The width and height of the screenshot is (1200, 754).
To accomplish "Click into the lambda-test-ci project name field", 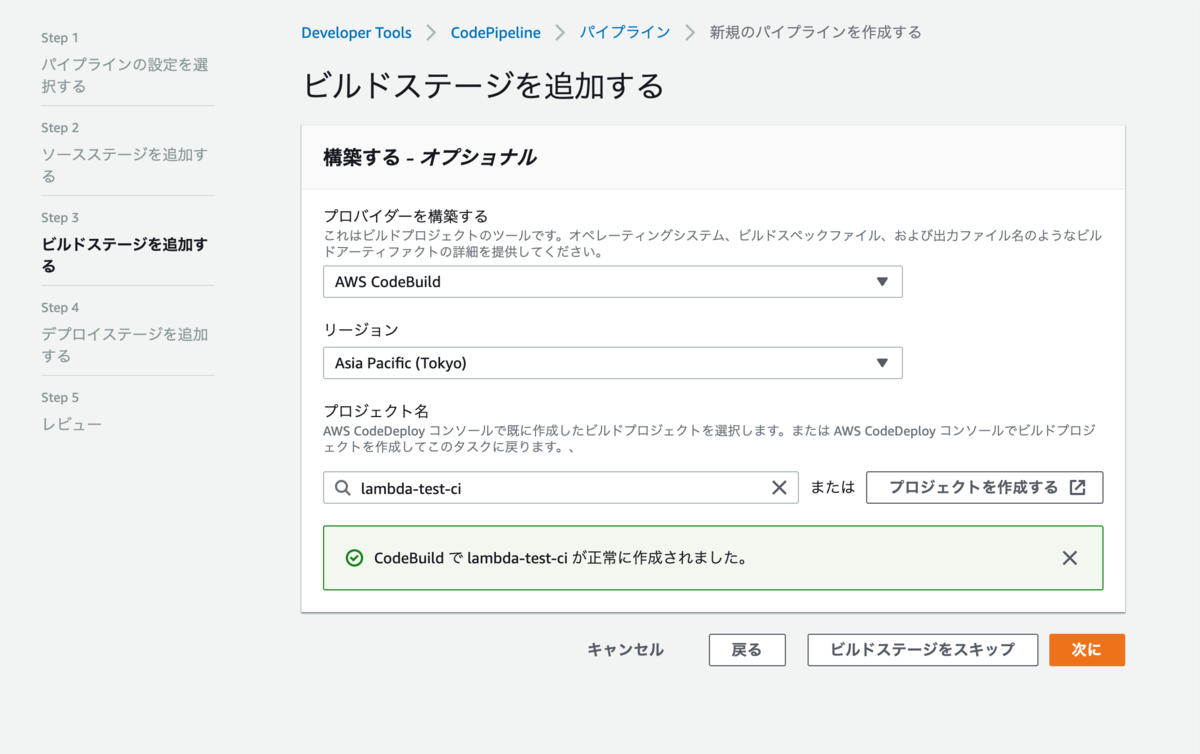I will coord(560,488).
